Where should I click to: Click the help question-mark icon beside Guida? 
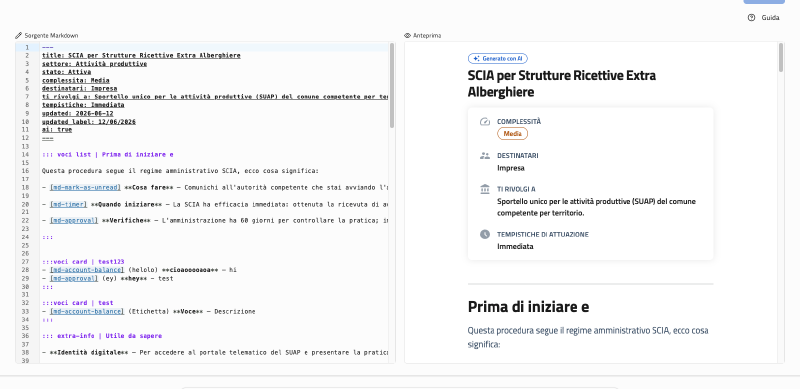pos(751,17)
